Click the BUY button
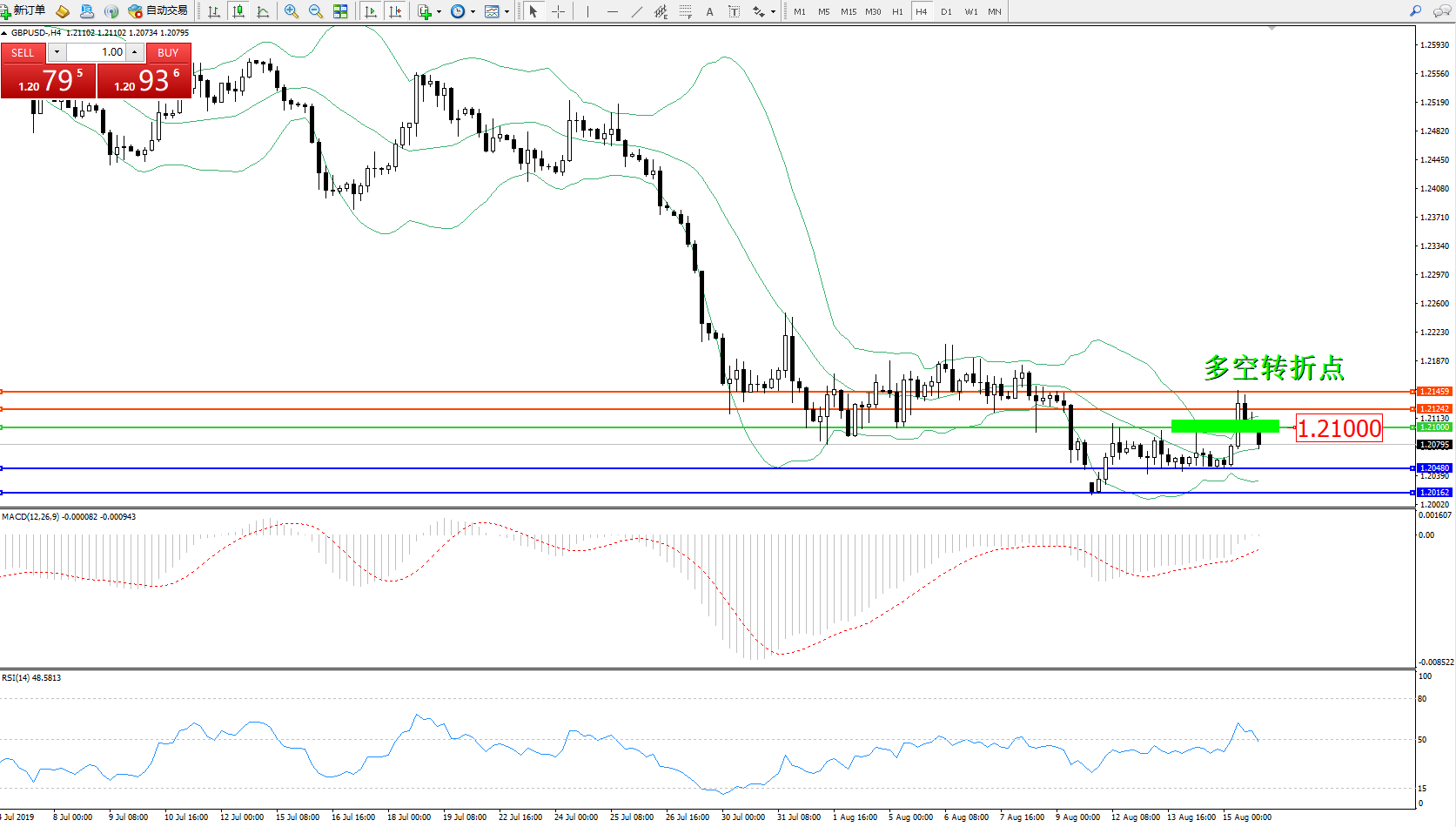The height and width of the screenshot is (827, 1456). [x=168, y=52]
